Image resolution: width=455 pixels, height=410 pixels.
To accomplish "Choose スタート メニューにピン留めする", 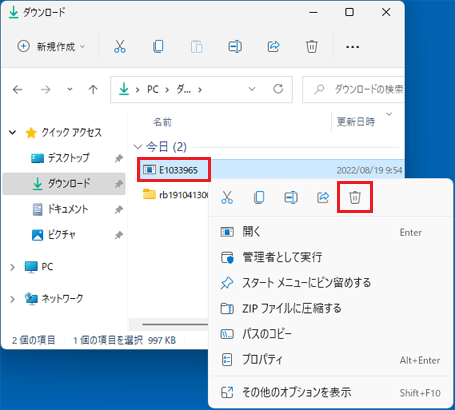I will (330, 283).
